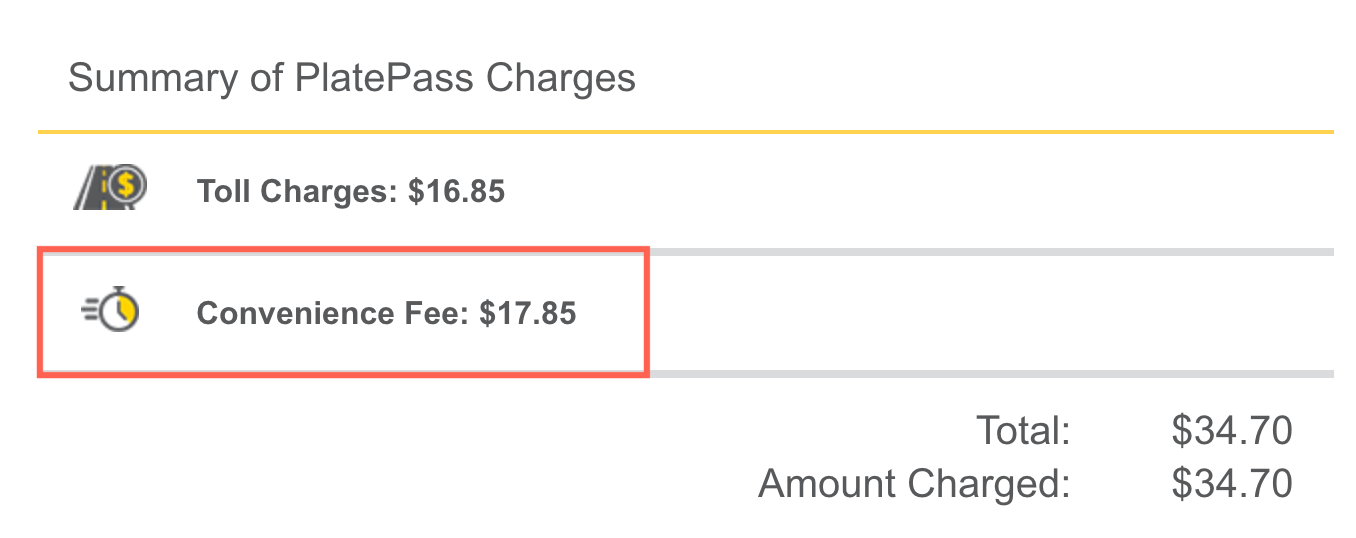The width and height of the screenshot is (1356, 538).
Task: Click the Summary of PlatePass Charges heading
Action: [351, 77]
